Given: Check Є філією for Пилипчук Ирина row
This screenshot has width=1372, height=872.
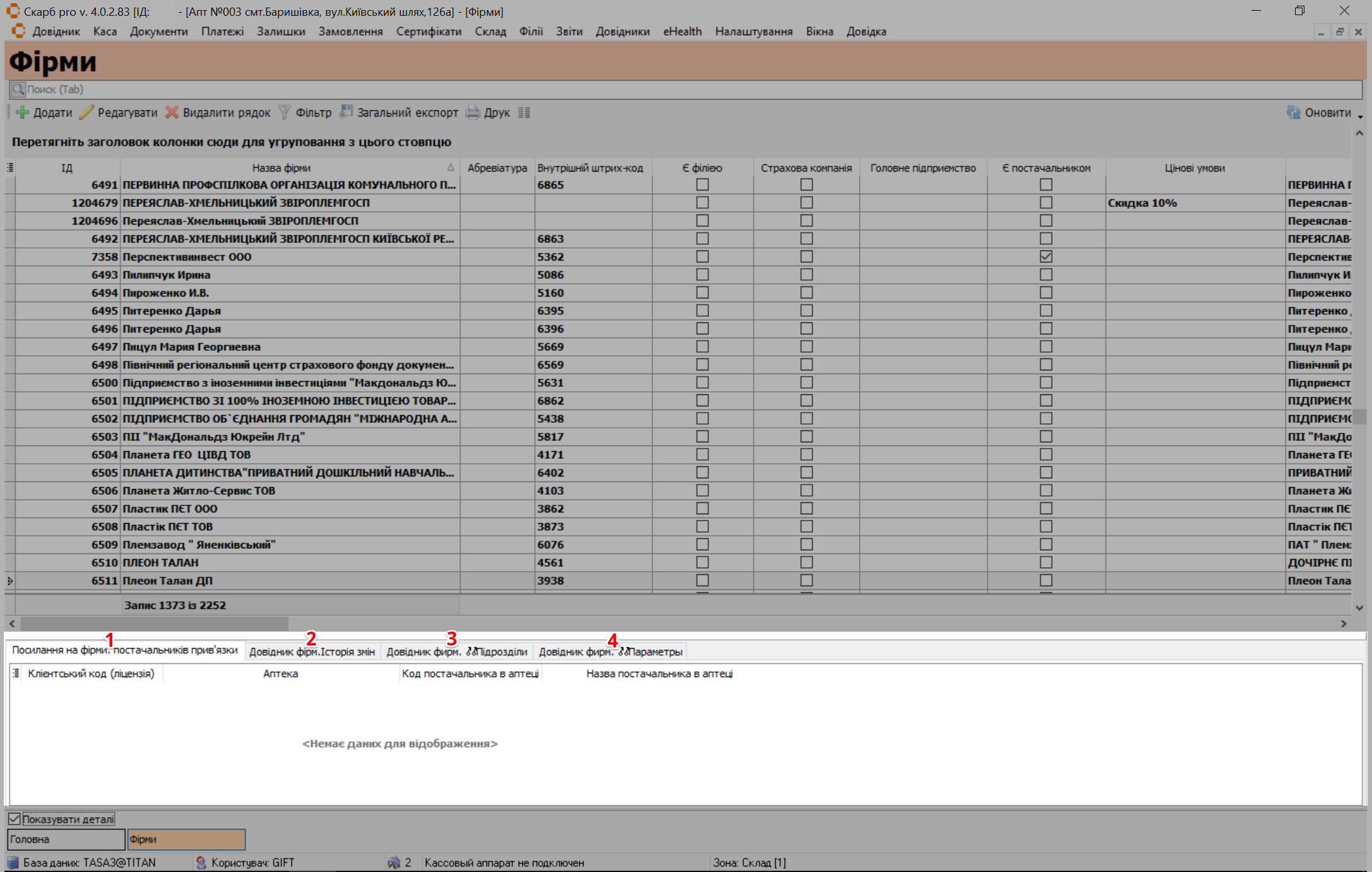Looking at the screenshot, I should pos(702,274).
